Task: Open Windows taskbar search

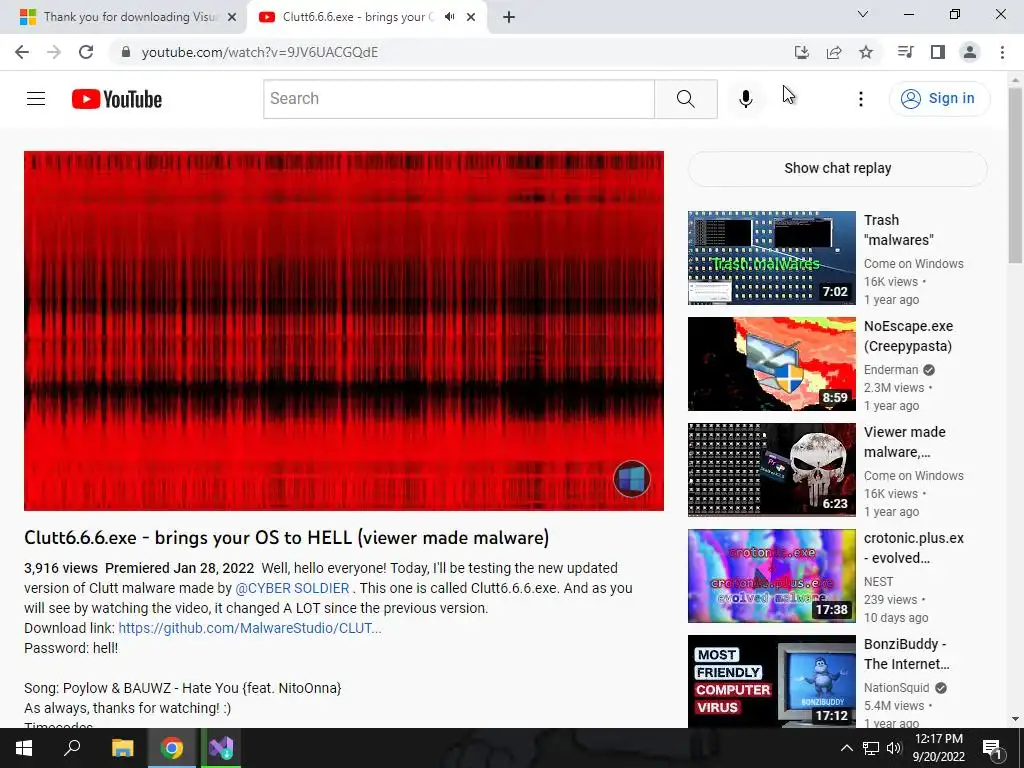Action: click(72, 748)
